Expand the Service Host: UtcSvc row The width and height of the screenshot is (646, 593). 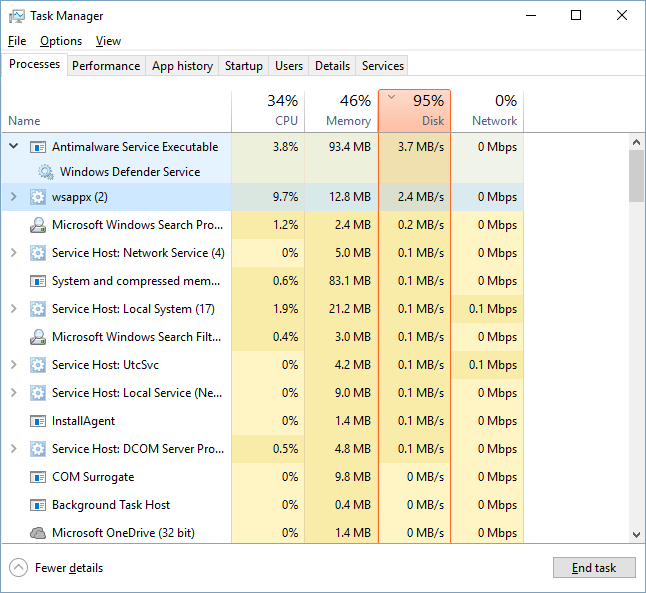click(x=14, y=365)
